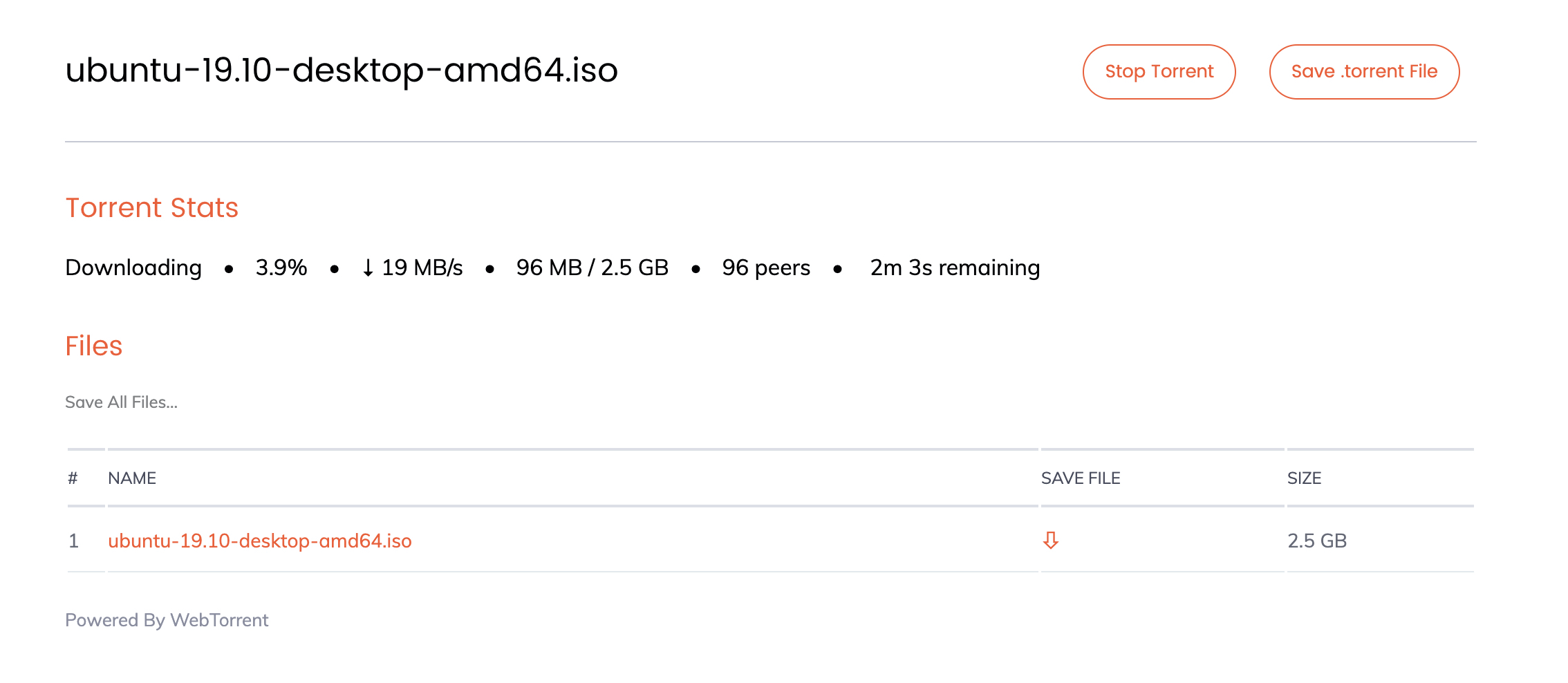
Task: Click the Downloading status text
Action: tap(133, 268)
